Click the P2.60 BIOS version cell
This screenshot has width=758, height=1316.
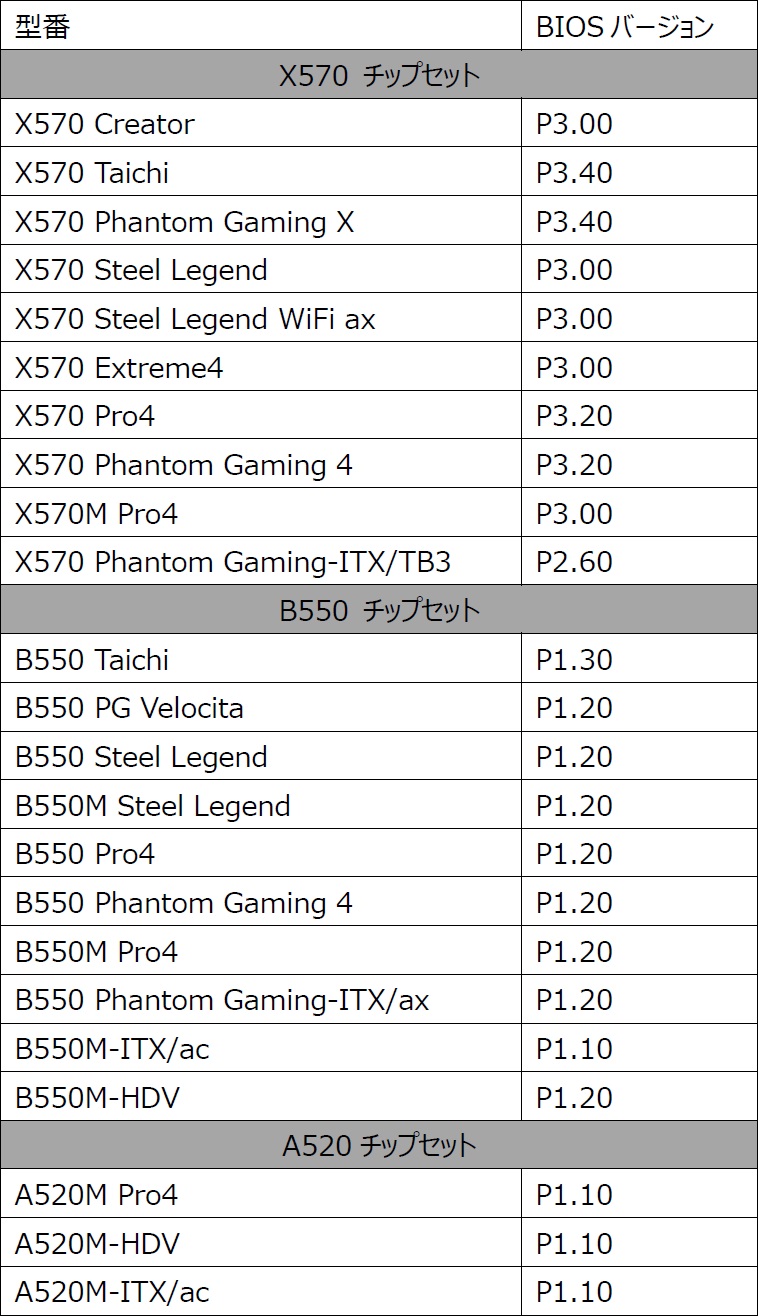tap(574, 562)
